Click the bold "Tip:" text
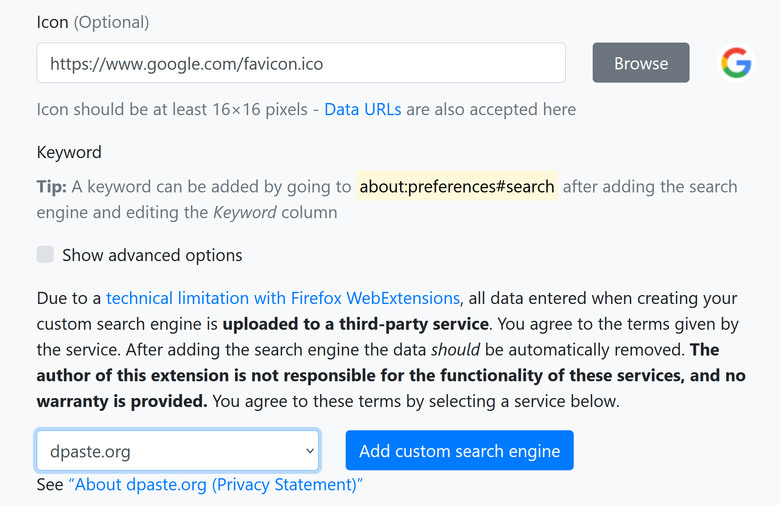Image resolution: width=780 pixels, height=505 pixels. [x=52, y=186]
